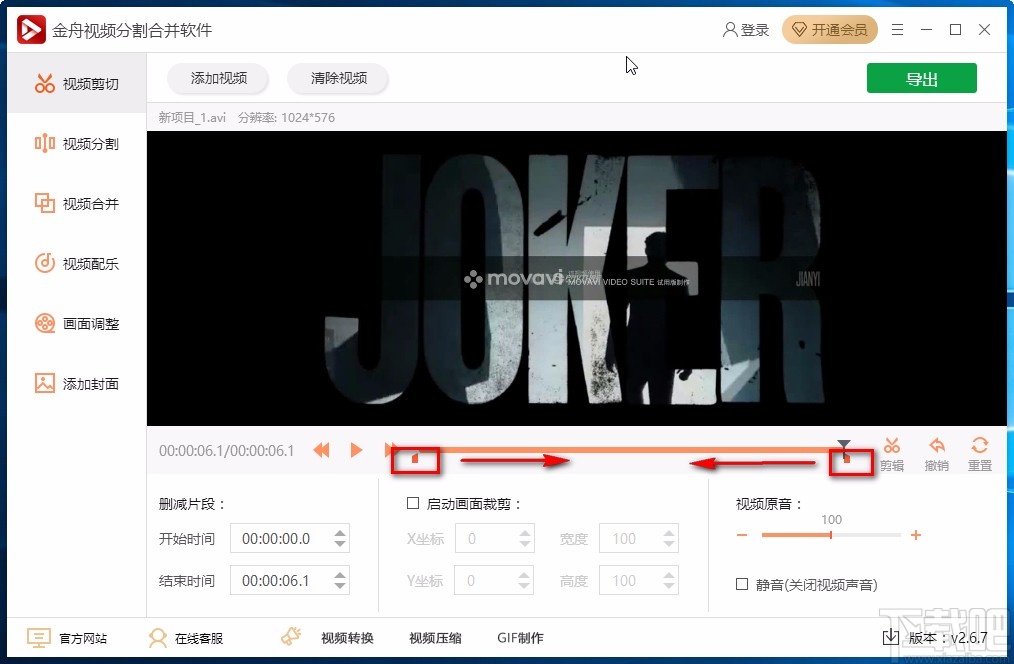
Task: Click the timeline end marker
Action: (847, 459)
